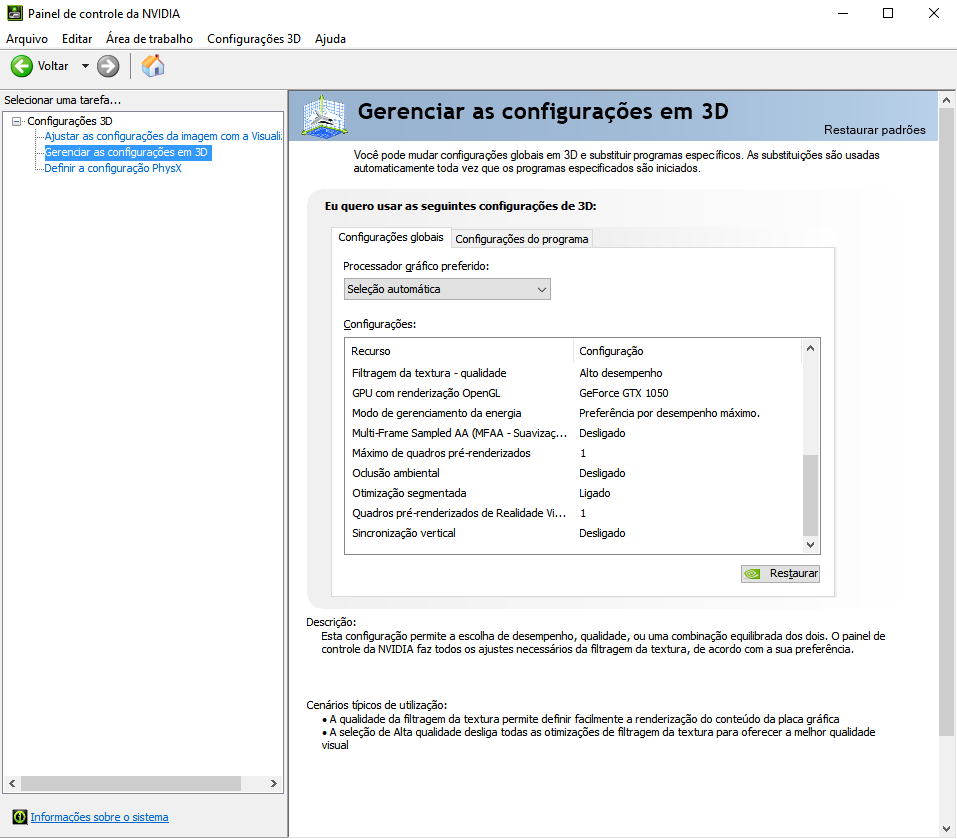
Task: Click the 3D settings header icon
Action: coord(325,116)
